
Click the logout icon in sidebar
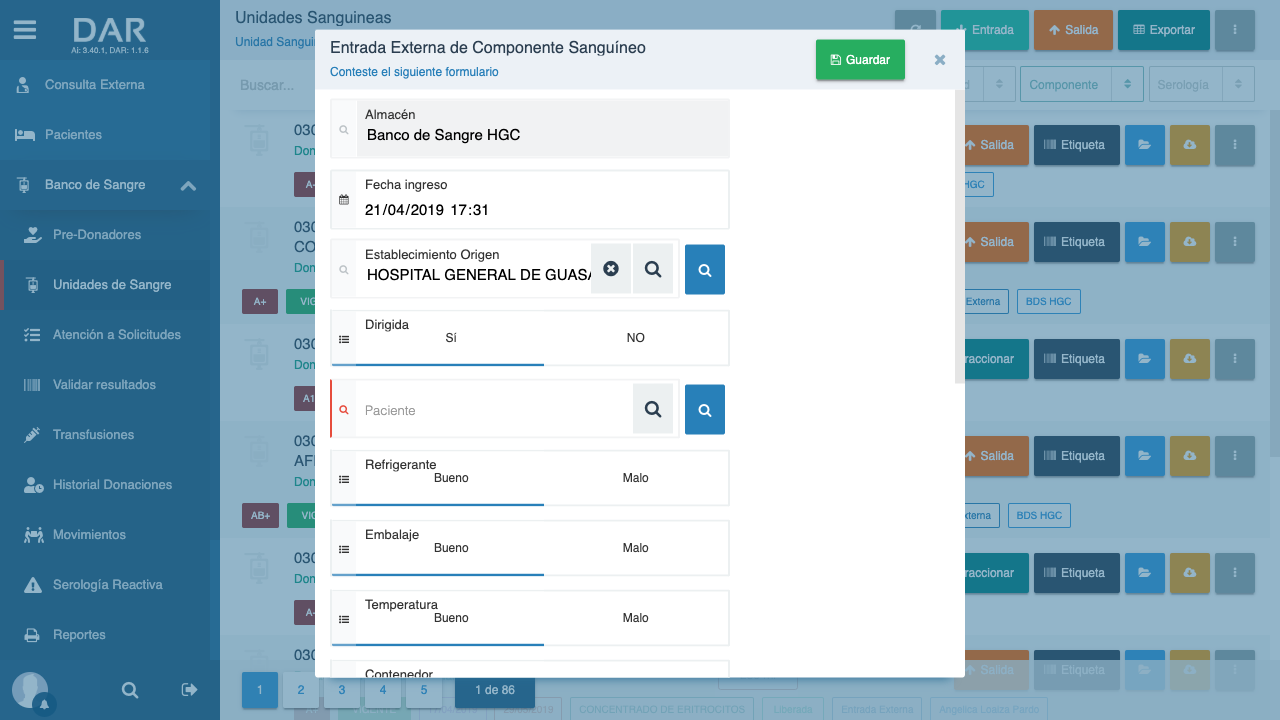coord(190,690)
